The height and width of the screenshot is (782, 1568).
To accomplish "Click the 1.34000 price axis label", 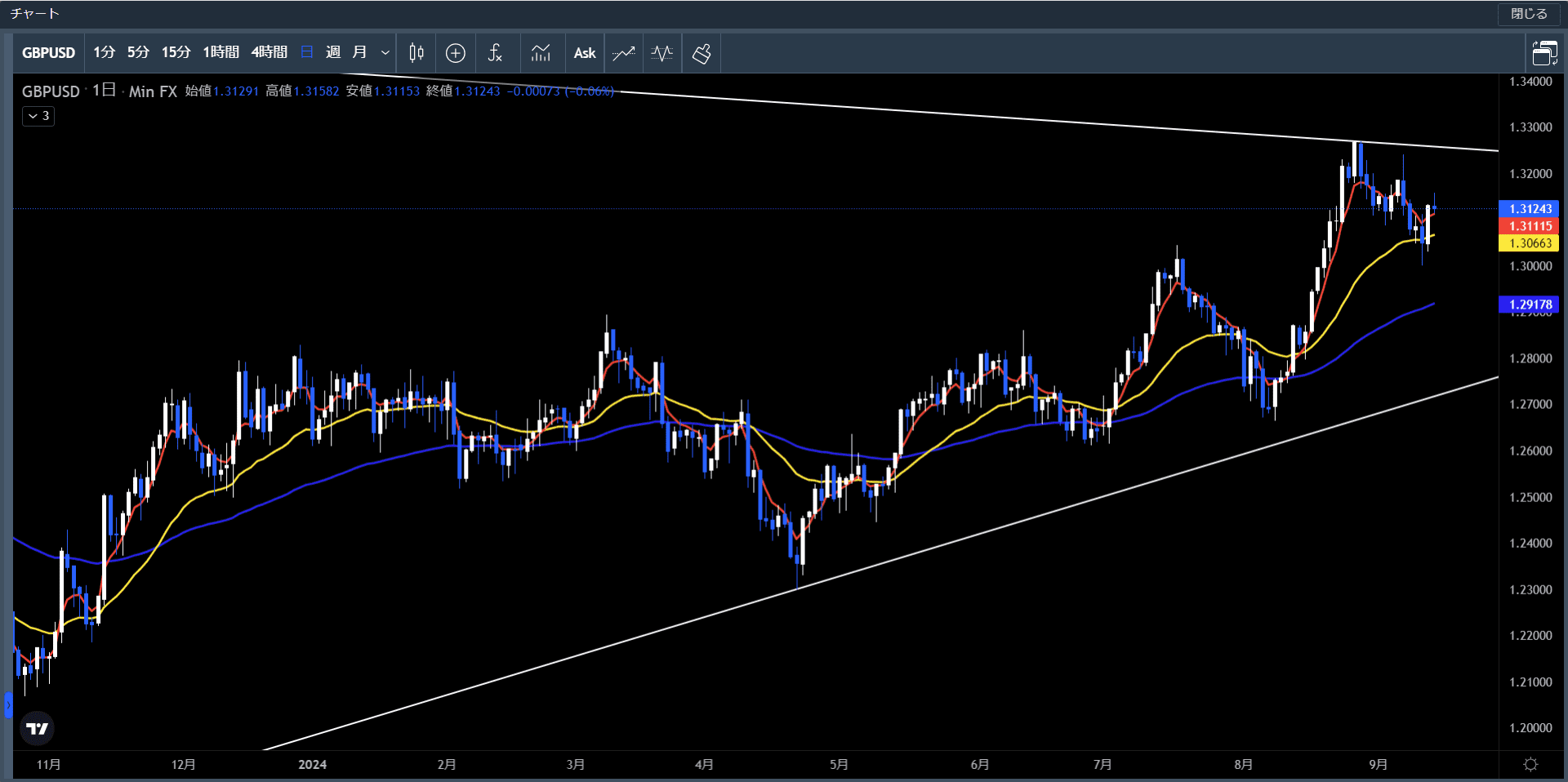I will click(x=1530, y=82).
